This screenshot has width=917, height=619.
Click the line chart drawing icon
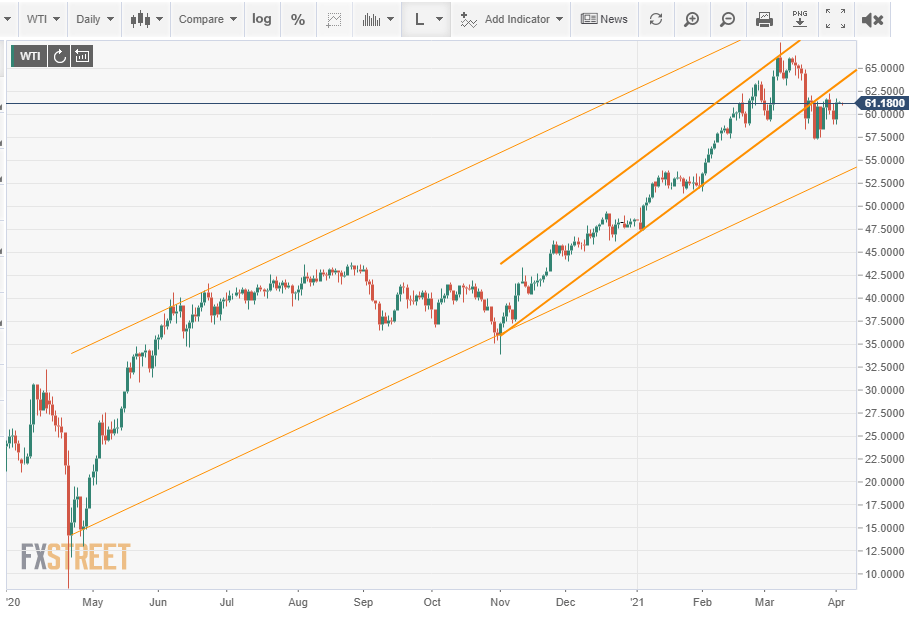pyautogui.click(x=334, y=19)
